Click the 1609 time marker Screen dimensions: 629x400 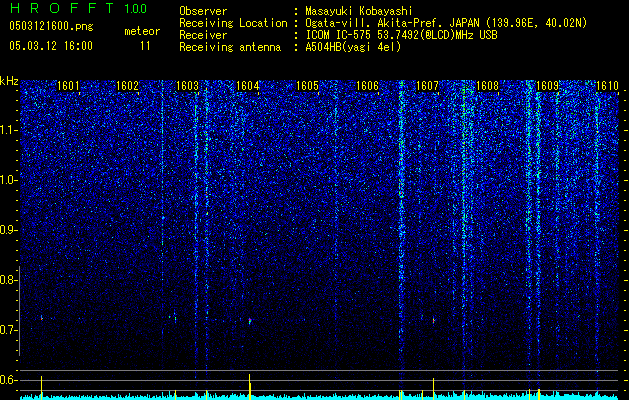coord(548,86)
